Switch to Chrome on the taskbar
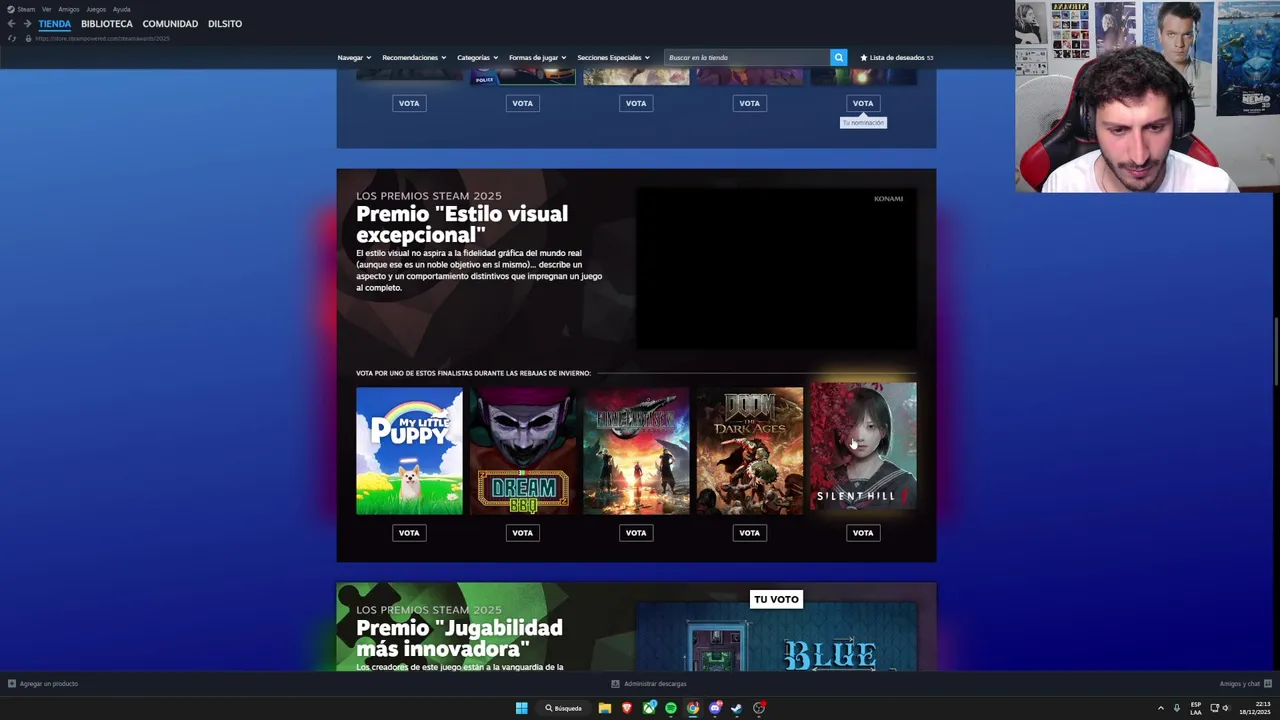Screen dimensions: 1280x720 [693, 708]
